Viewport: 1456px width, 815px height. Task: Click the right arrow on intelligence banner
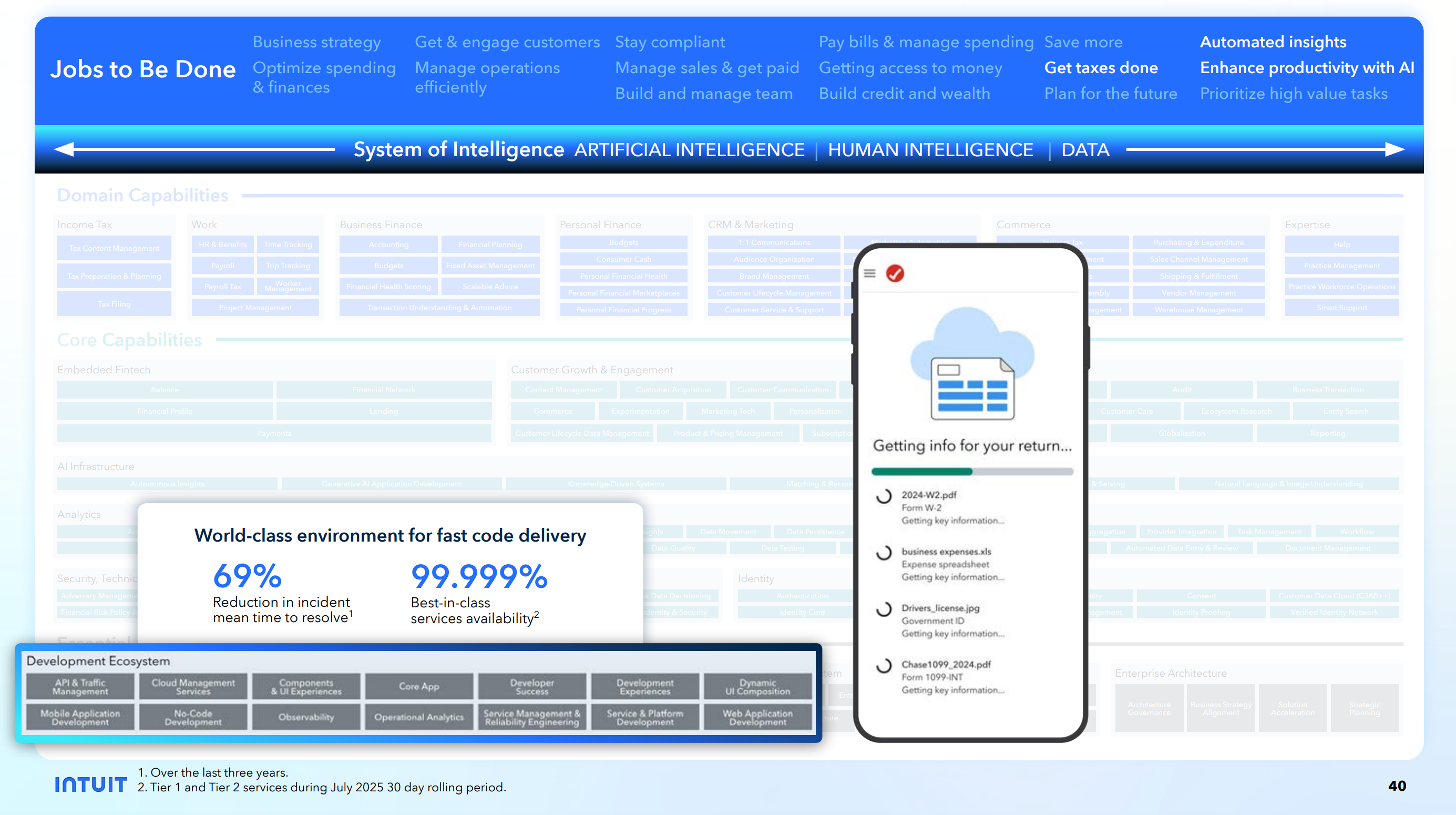point(1394,149)
